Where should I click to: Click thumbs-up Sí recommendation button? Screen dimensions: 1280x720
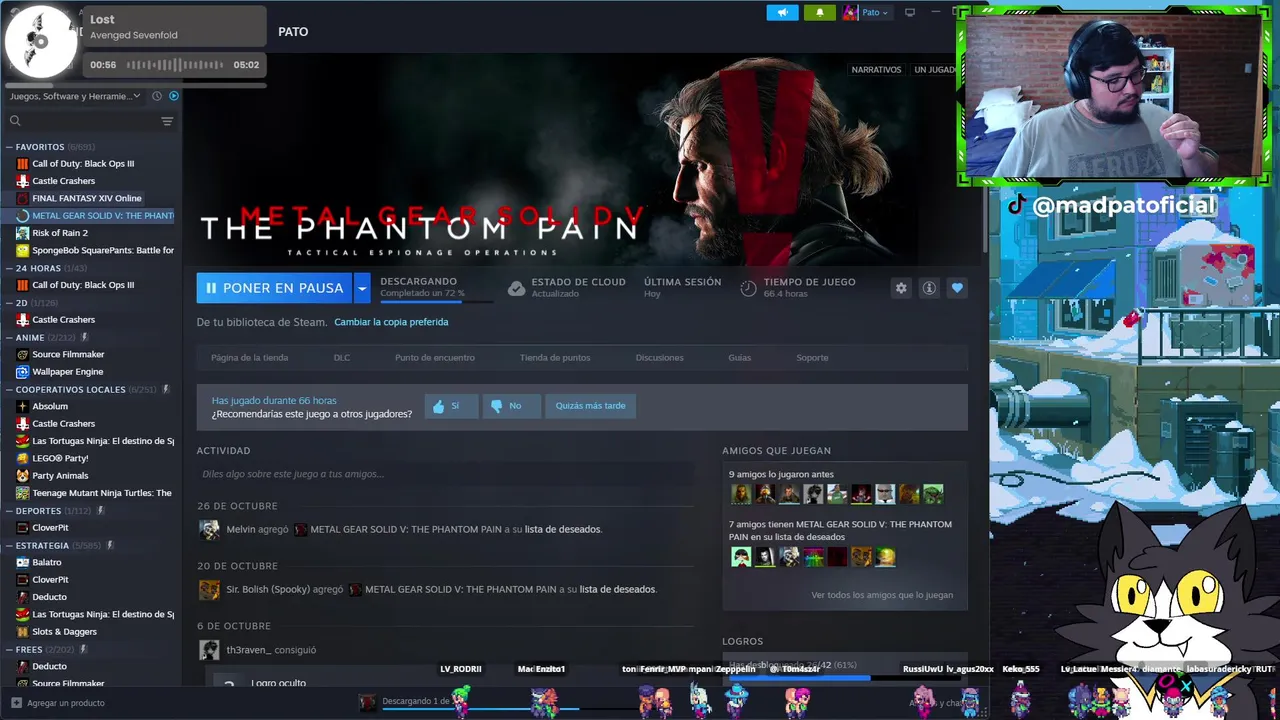tap(451, 406)
